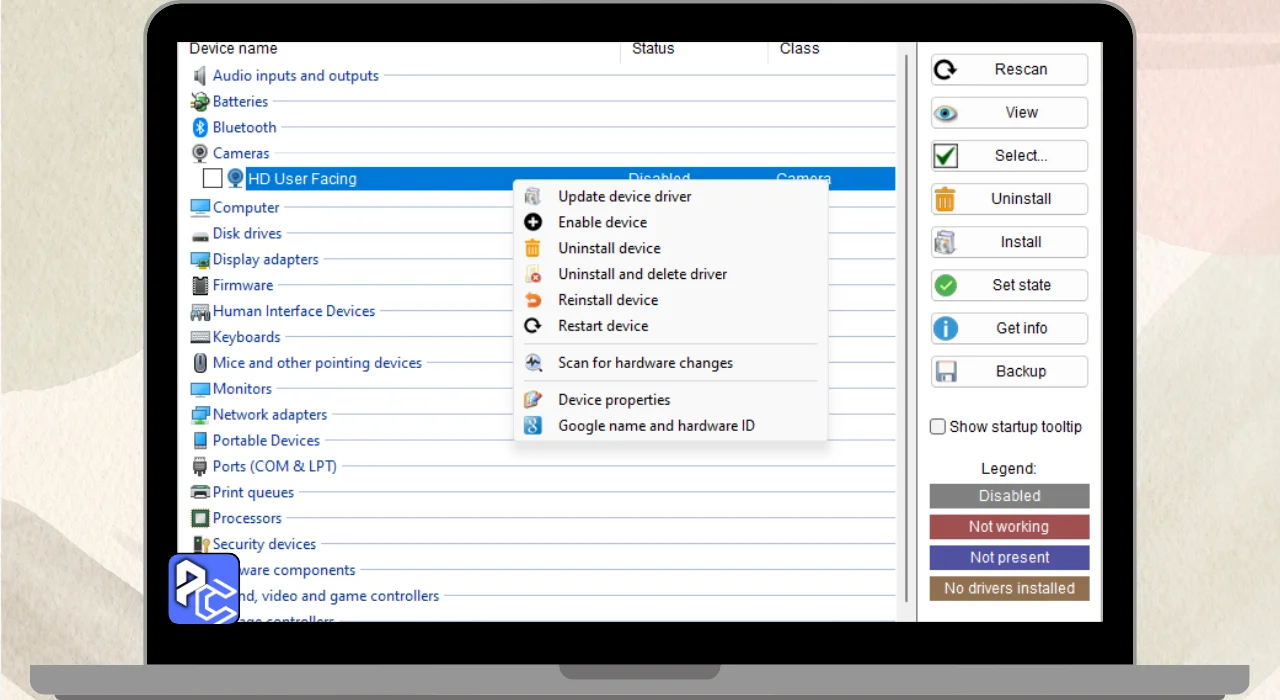The image size is (1280, 700).
Task: Click the Display adapters category icon
Action: (x=200, y=259)
